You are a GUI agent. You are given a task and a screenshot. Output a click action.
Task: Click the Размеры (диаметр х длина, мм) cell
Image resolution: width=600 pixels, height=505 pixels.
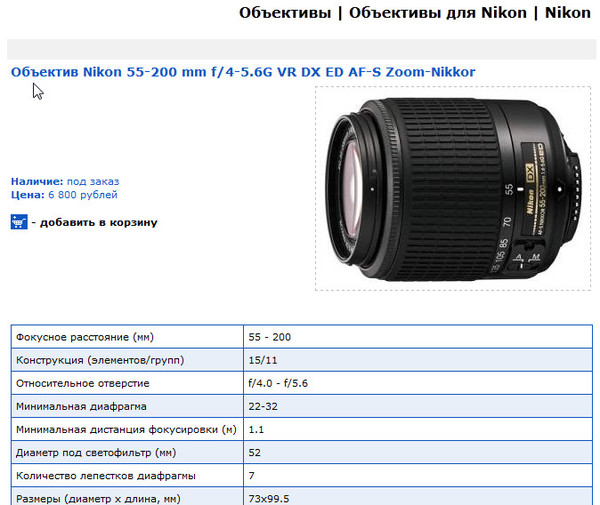[127, 497]
